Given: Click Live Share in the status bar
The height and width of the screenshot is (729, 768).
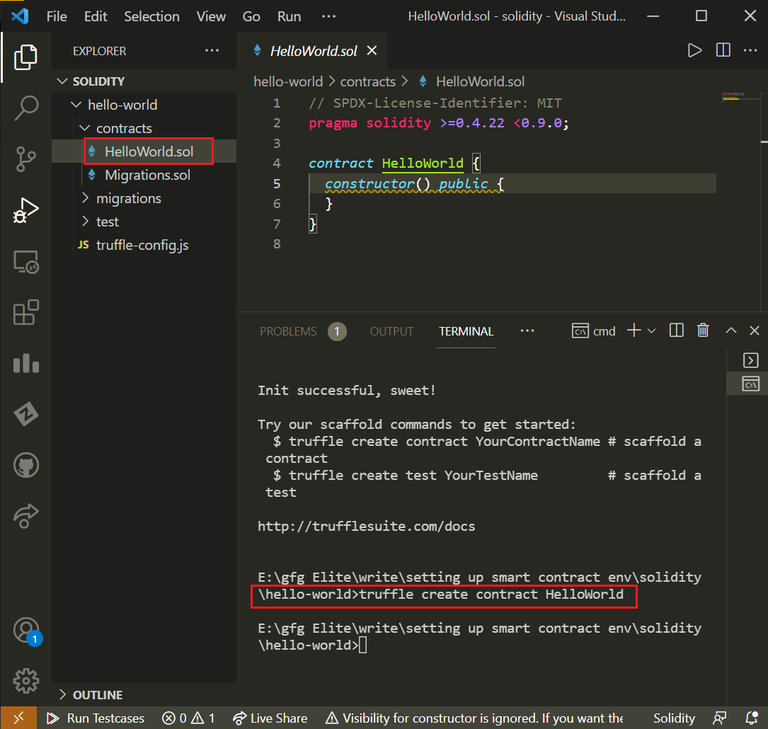Looking at the screenshot, I should coord(269,718).
